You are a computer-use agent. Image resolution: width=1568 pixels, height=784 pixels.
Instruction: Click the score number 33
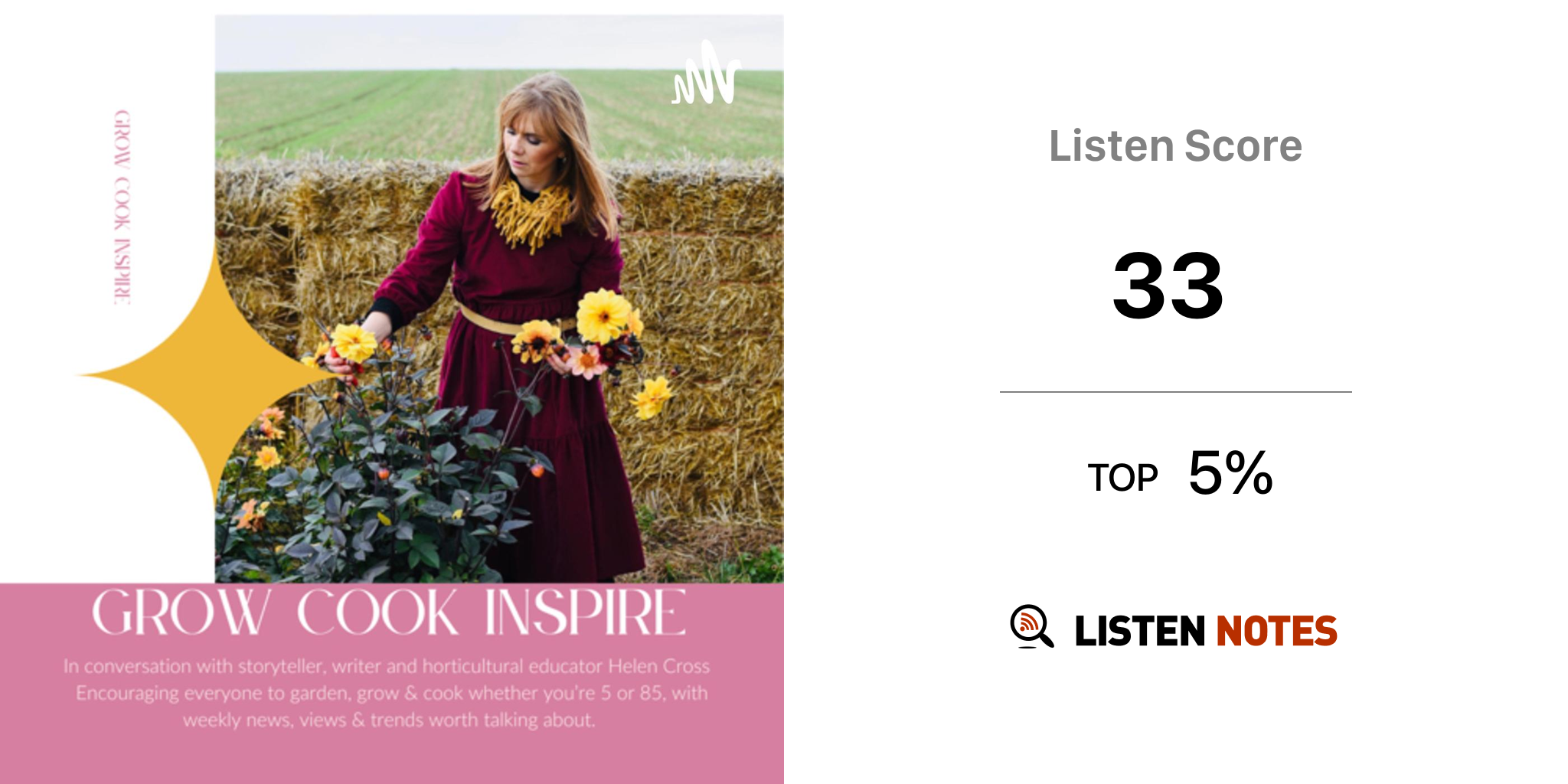1168,286
